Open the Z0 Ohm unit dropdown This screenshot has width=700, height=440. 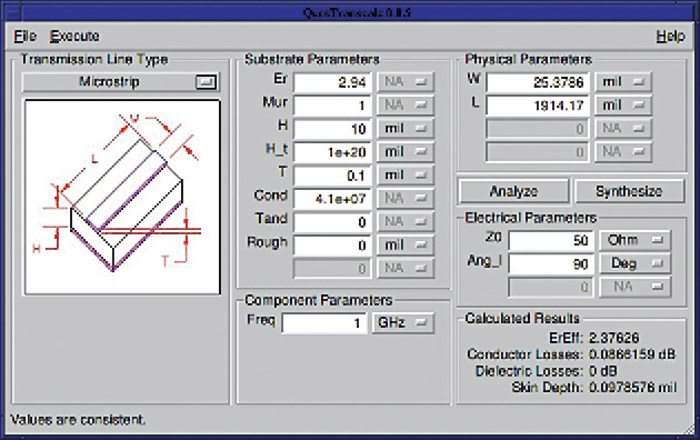[x=634, y=241]
